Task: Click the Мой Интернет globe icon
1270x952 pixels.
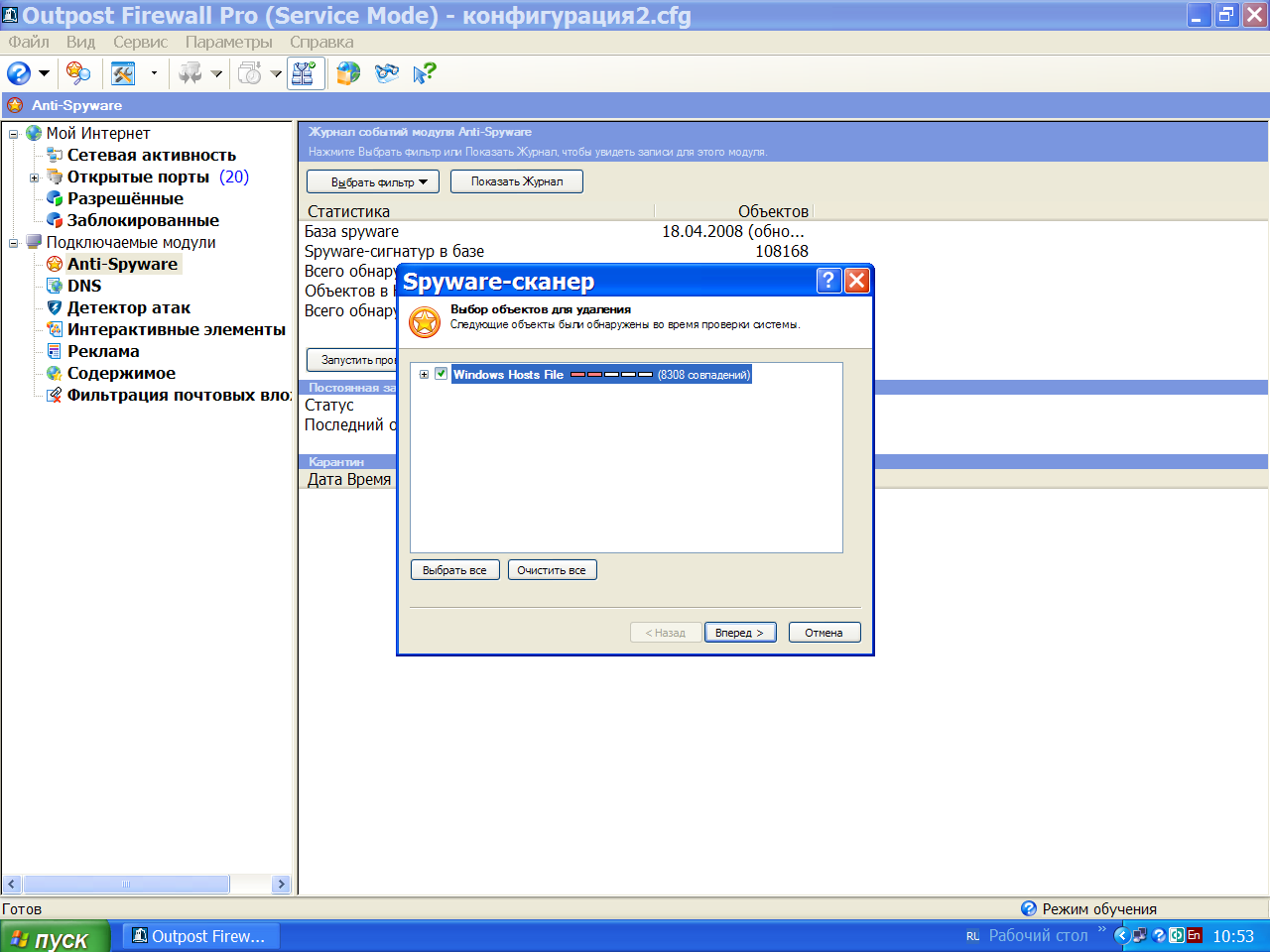Action: tap(34, 133)
